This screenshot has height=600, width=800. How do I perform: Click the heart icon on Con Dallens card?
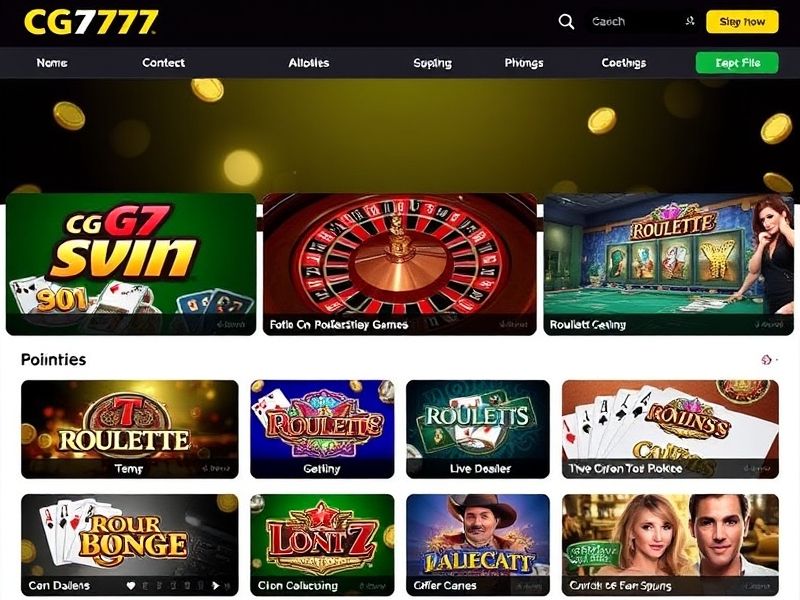pyautogui.click(x=131, y=586)
